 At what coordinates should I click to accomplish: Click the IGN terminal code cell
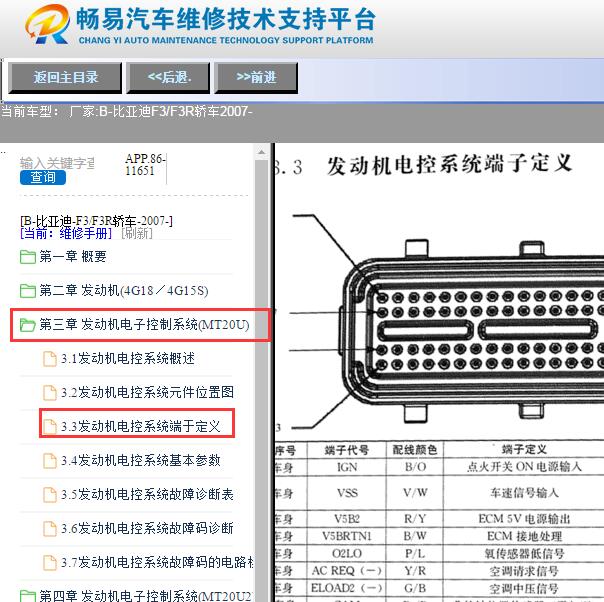pos(347,467)
